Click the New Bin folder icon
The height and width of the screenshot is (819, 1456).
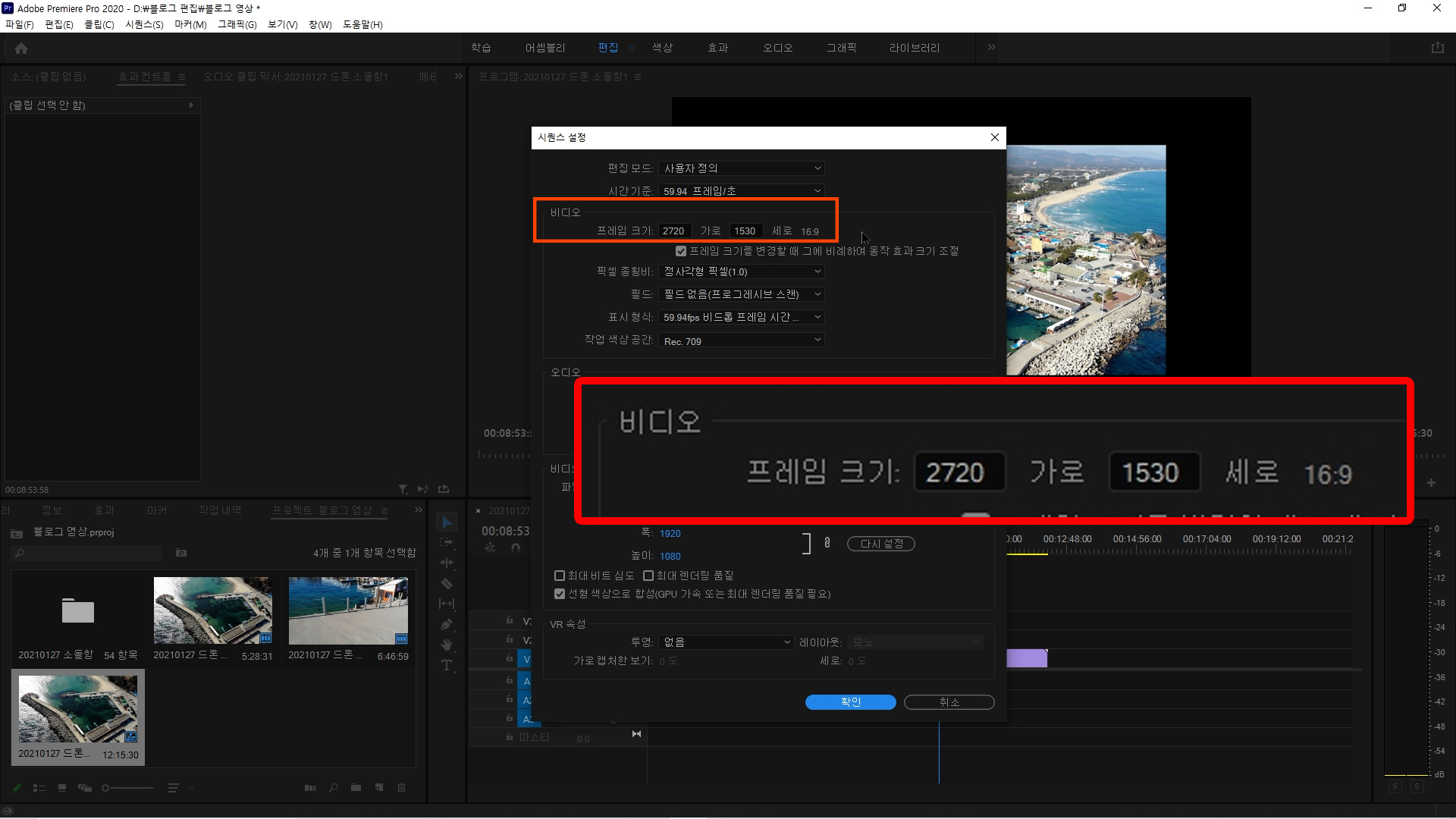click(x=356, y=788)
